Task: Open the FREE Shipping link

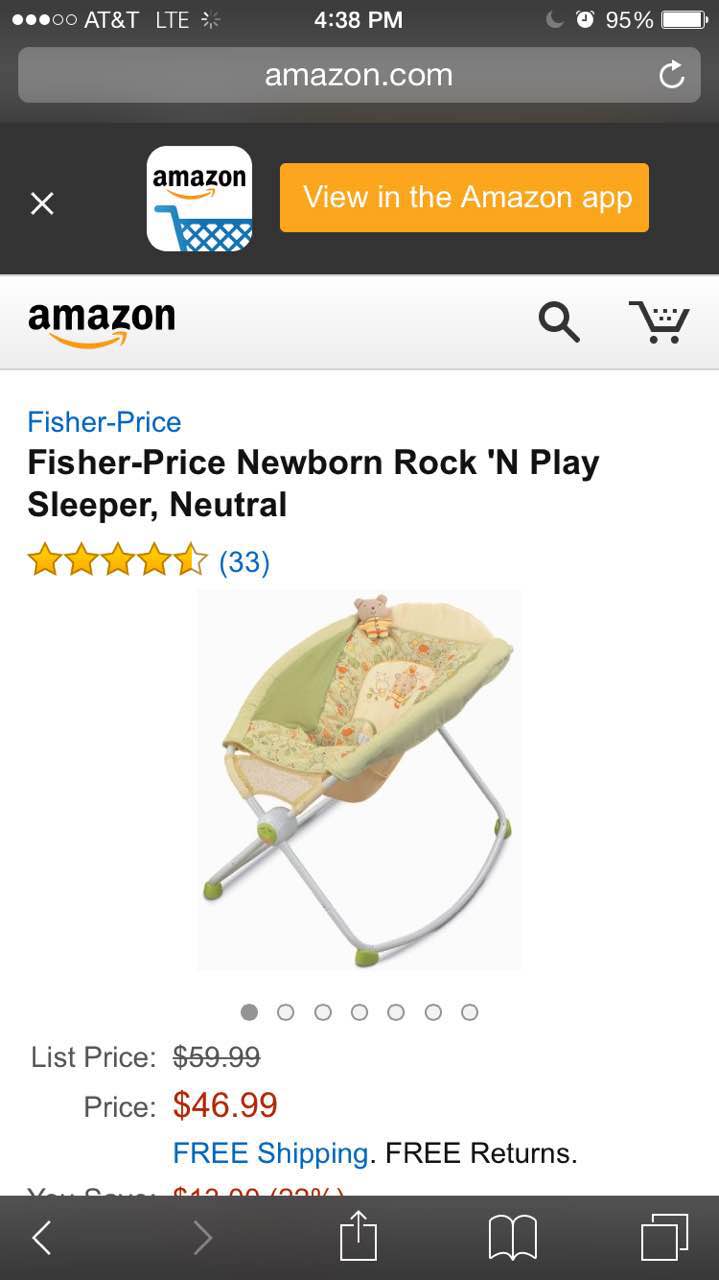Action: click(270, 1153)
